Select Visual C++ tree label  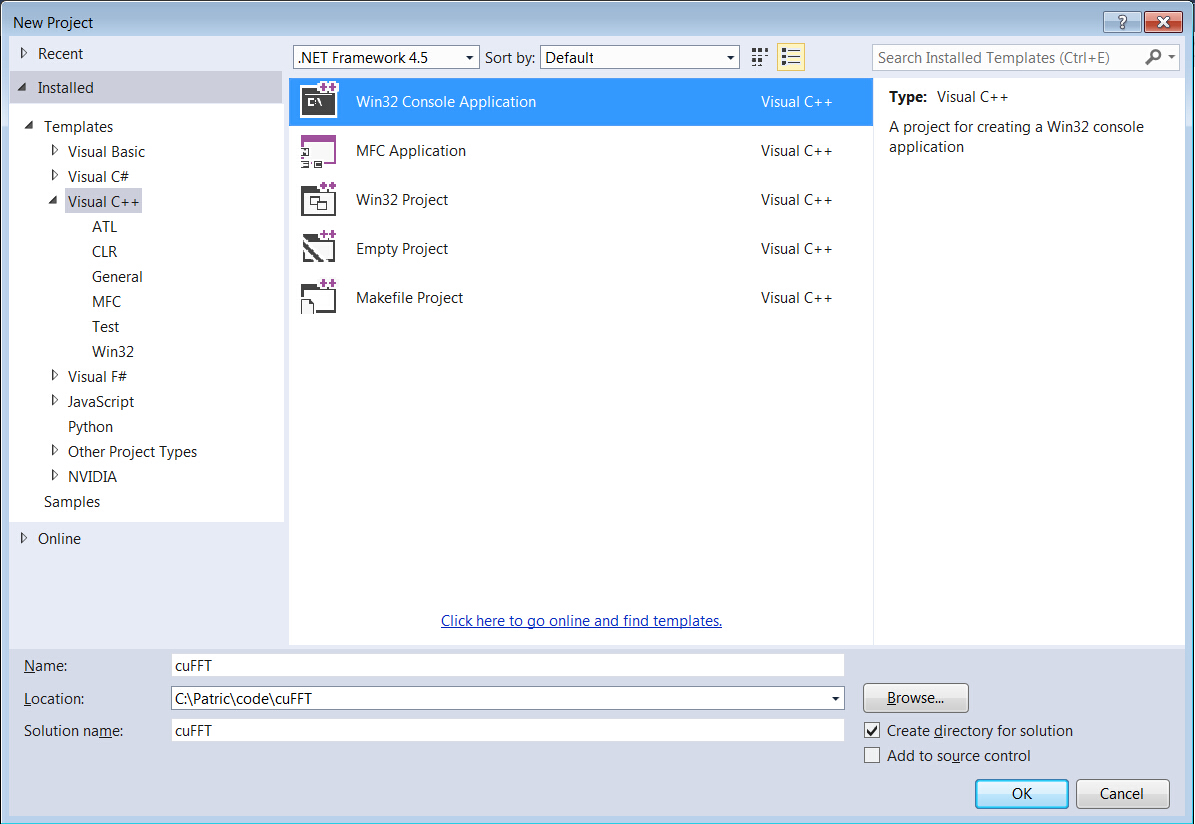(x=103, y=201)
